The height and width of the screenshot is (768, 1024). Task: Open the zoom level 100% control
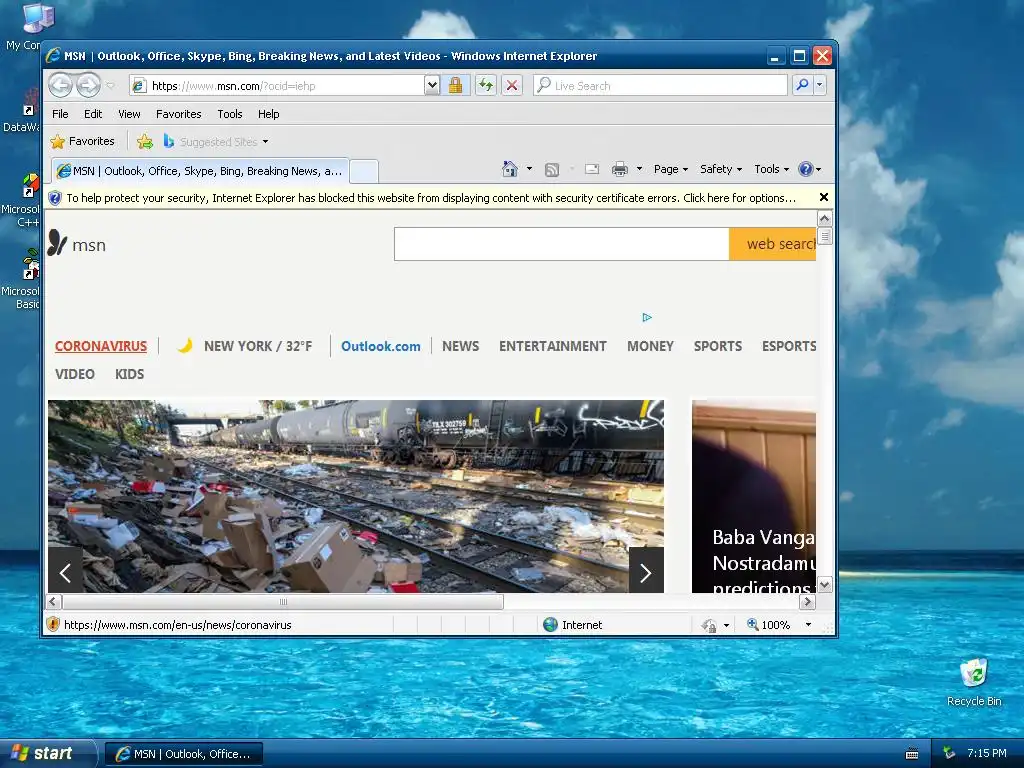[x=779, y=624]
